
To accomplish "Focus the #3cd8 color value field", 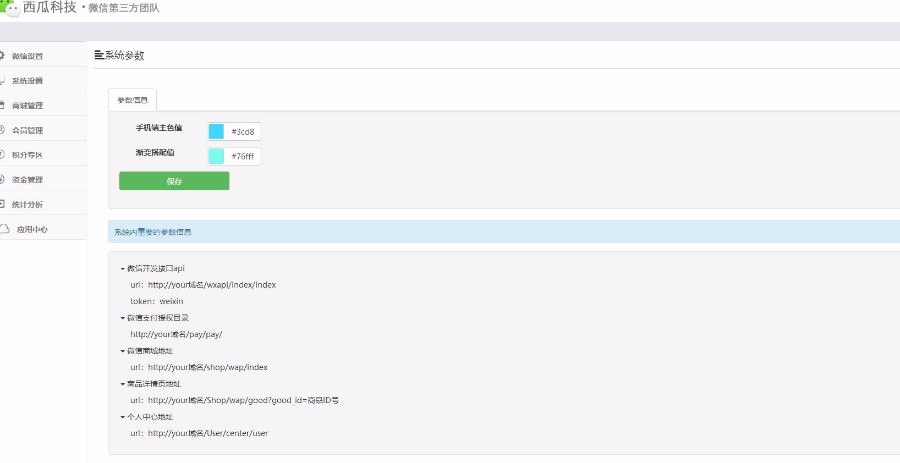I will click(x=243, y=131).
